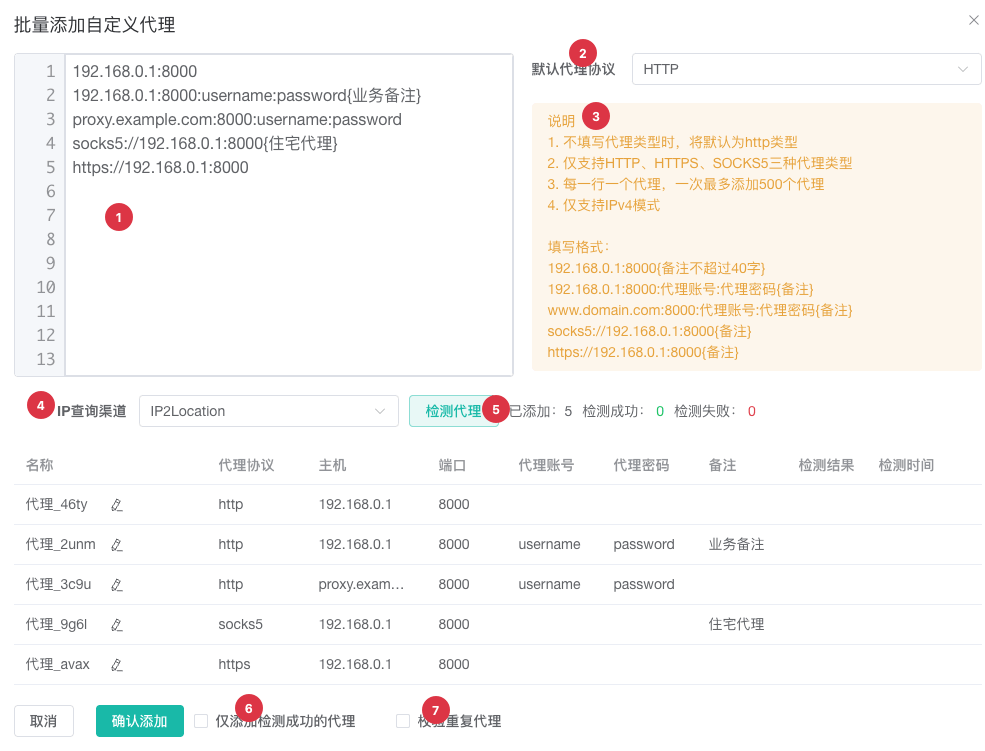985x751 pixels.
Task: Click instruction text 仅支持IPv4模式
Action: pyautogui.click(x=603, y=205)
